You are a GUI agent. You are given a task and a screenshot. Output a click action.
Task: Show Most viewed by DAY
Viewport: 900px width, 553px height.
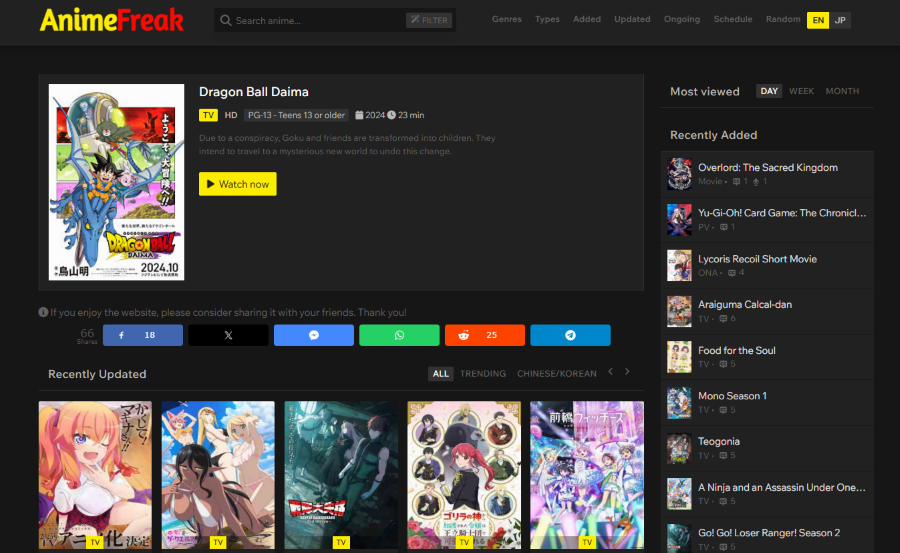click(x=769, y=91)
